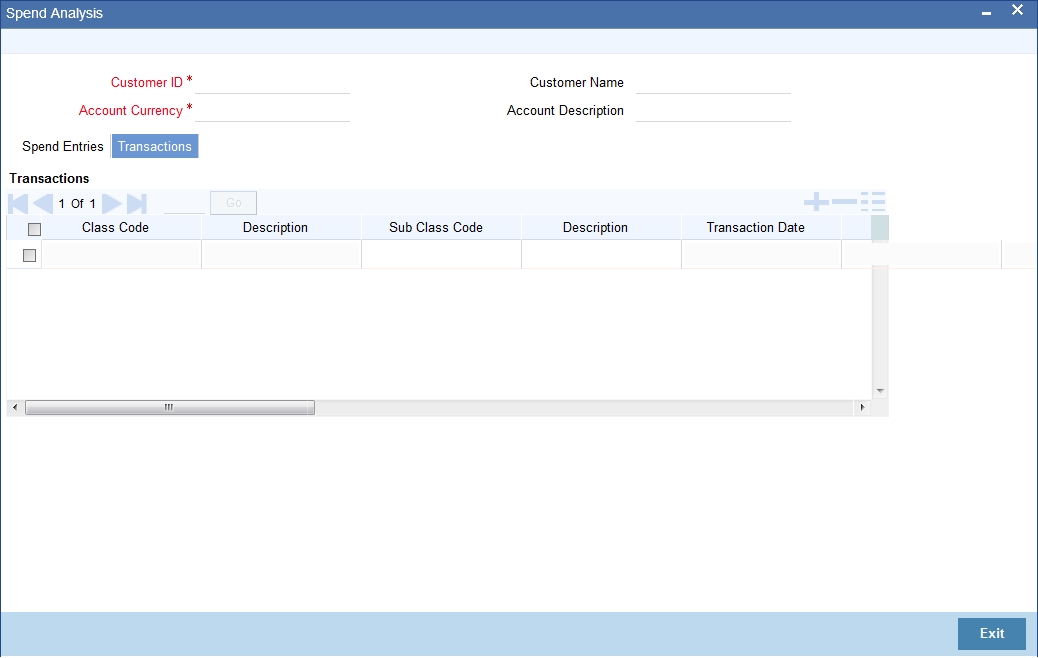This screenshot has height=658, width=1038.
Task: Click the Go button
Action: [234, 203]
